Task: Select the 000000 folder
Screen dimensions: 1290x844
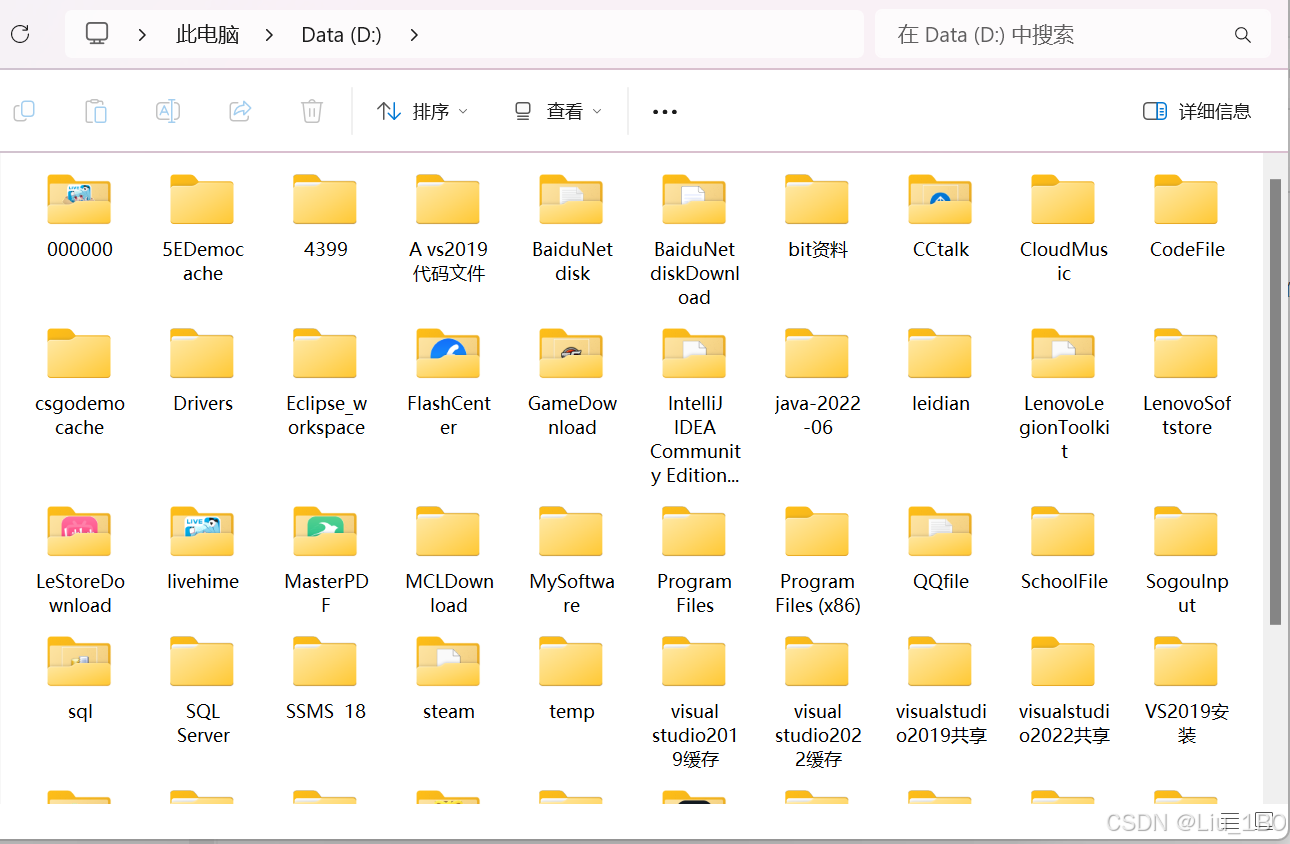Action: click(x=80, y=216)
